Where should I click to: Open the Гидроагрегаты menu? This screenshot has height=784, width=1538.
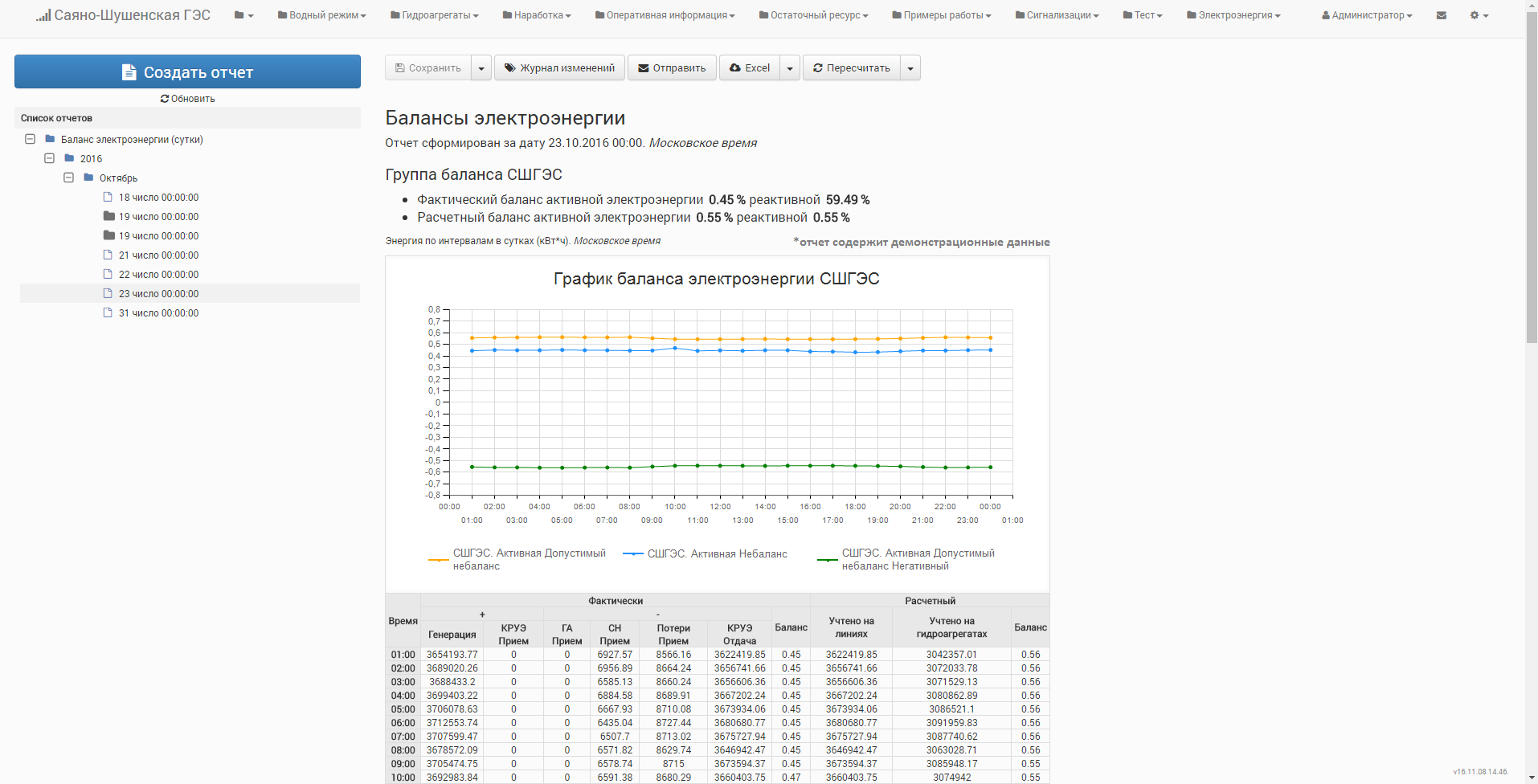click(434, 15)
